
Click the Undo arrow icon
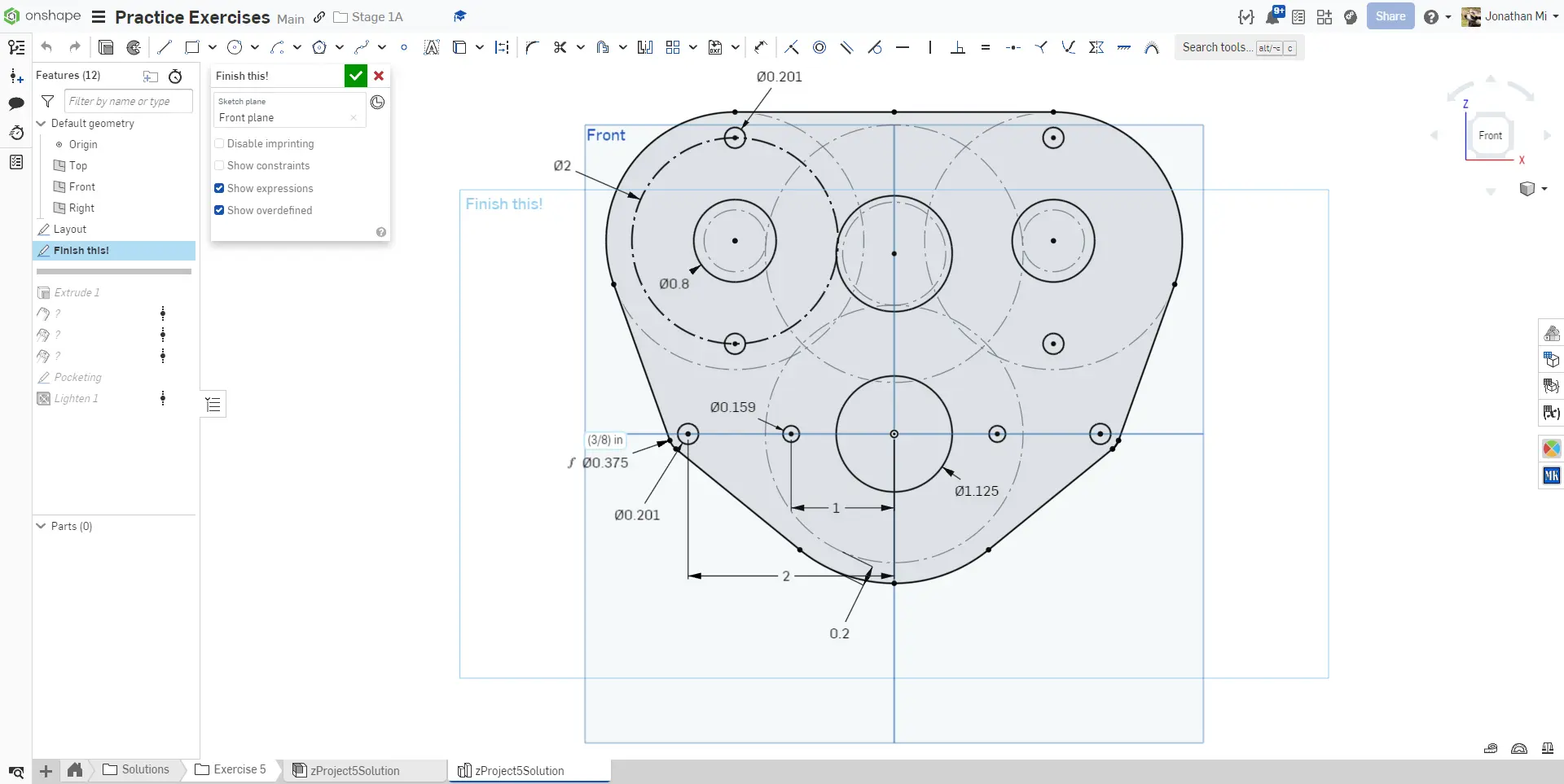point(46,47)
